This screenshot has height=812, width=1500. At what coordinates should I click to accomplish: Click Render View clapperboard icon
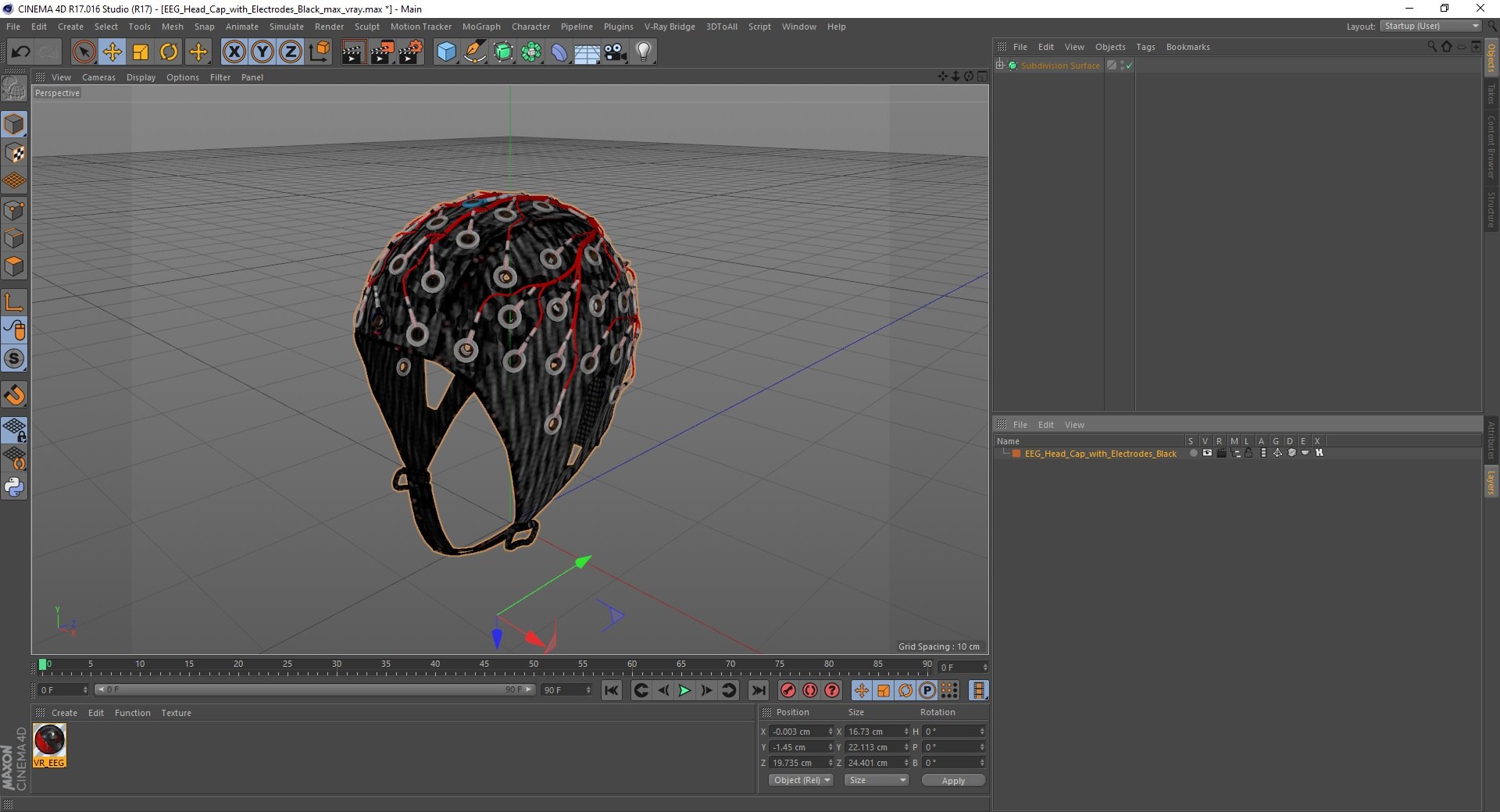pyautogui.click(x=353, y=52)
